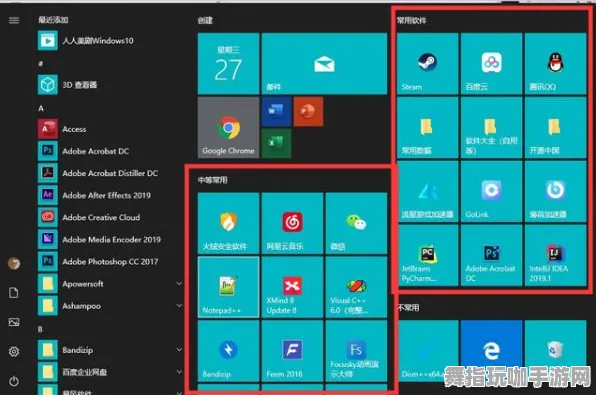Open the Documents sidebar icon
This screenshot has height=395, width=596.
pos(14,293)
